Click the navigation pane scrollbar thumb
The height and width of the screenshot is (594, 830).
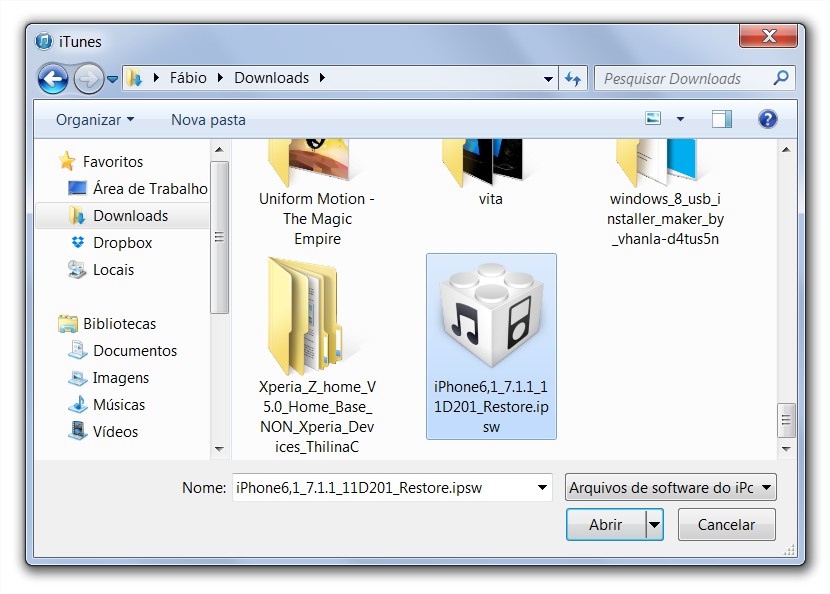(x=219, y=237)
